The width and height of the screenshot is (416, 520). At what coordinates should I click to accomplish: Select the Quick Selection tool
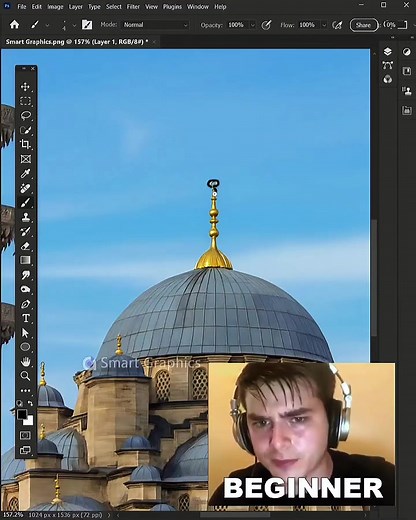click(25, 130)
